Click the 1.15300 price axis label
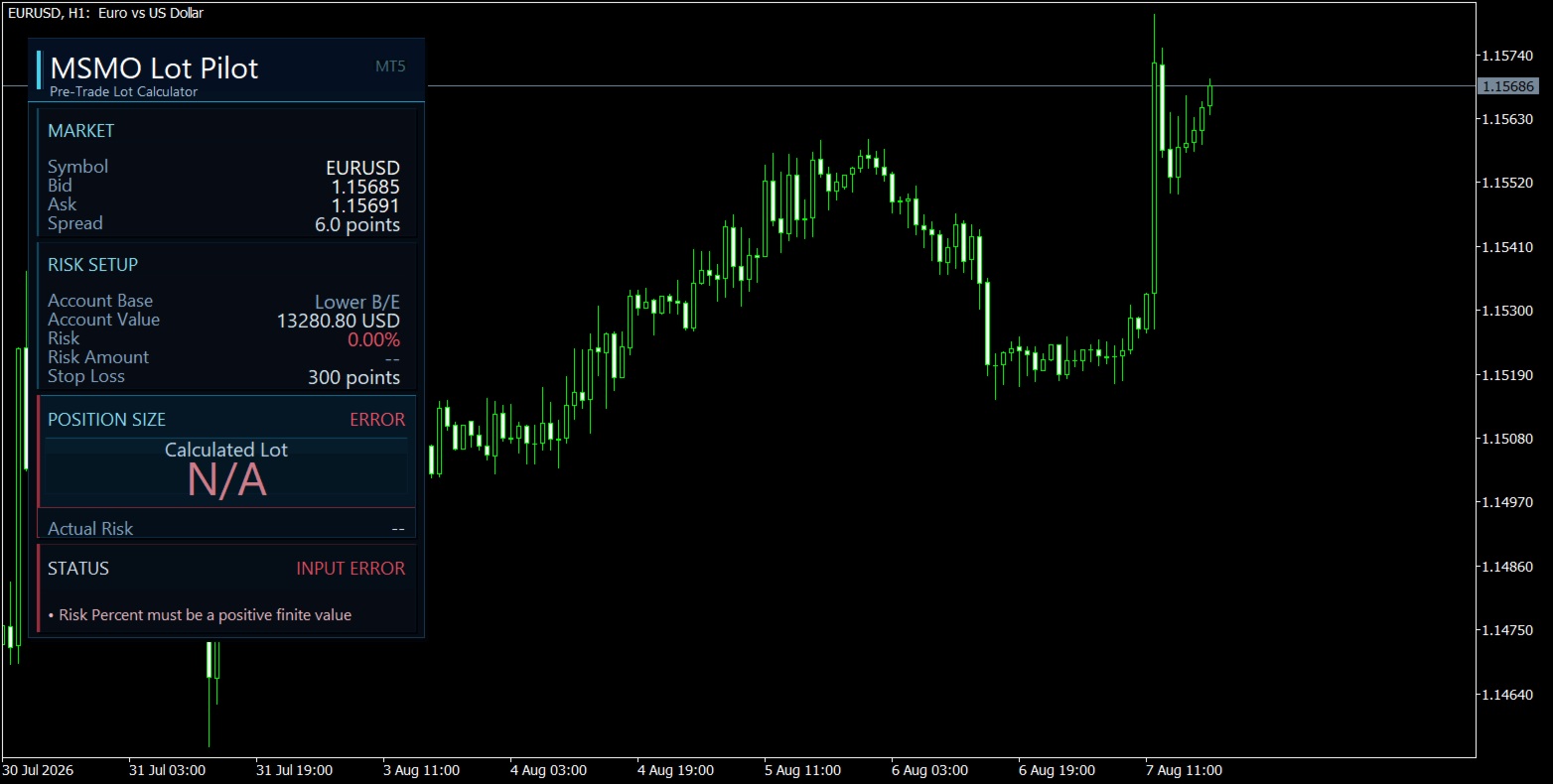Image resolution: width=1553 pixels, height=784 pixels. 1507,311
